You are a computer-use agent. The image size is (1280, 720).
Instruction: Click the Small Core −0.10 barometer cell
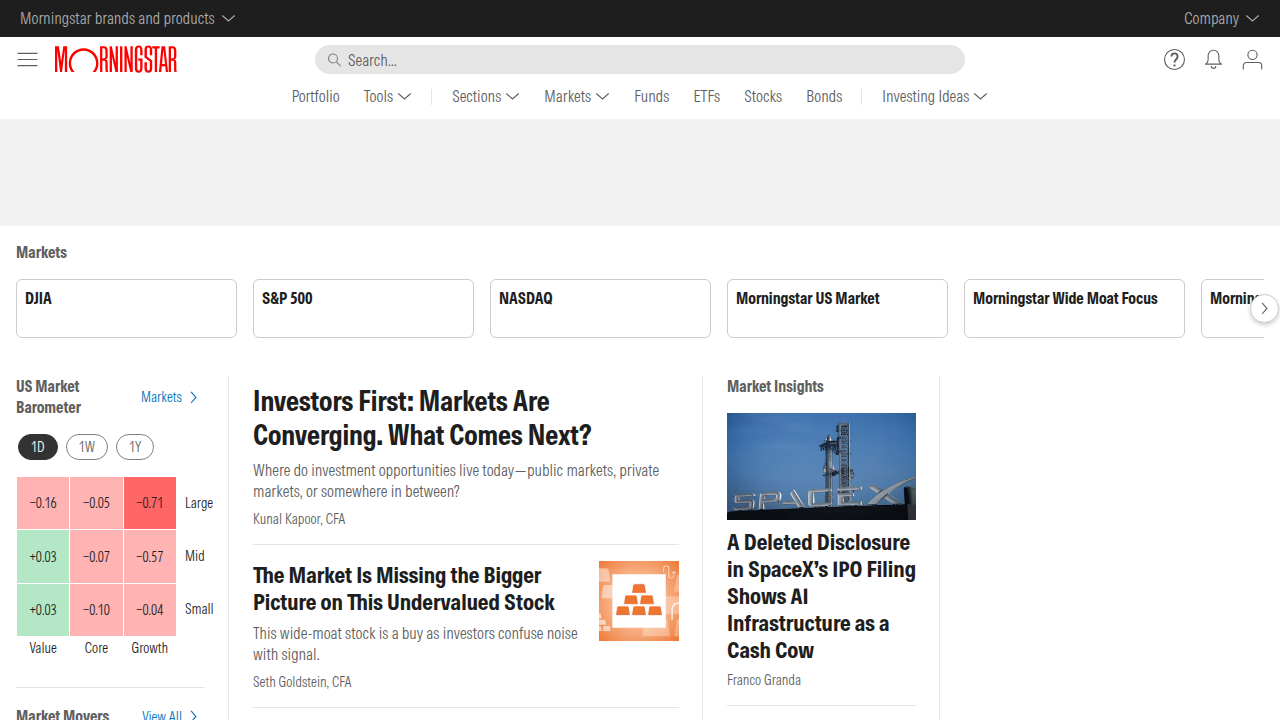point(96,609)
